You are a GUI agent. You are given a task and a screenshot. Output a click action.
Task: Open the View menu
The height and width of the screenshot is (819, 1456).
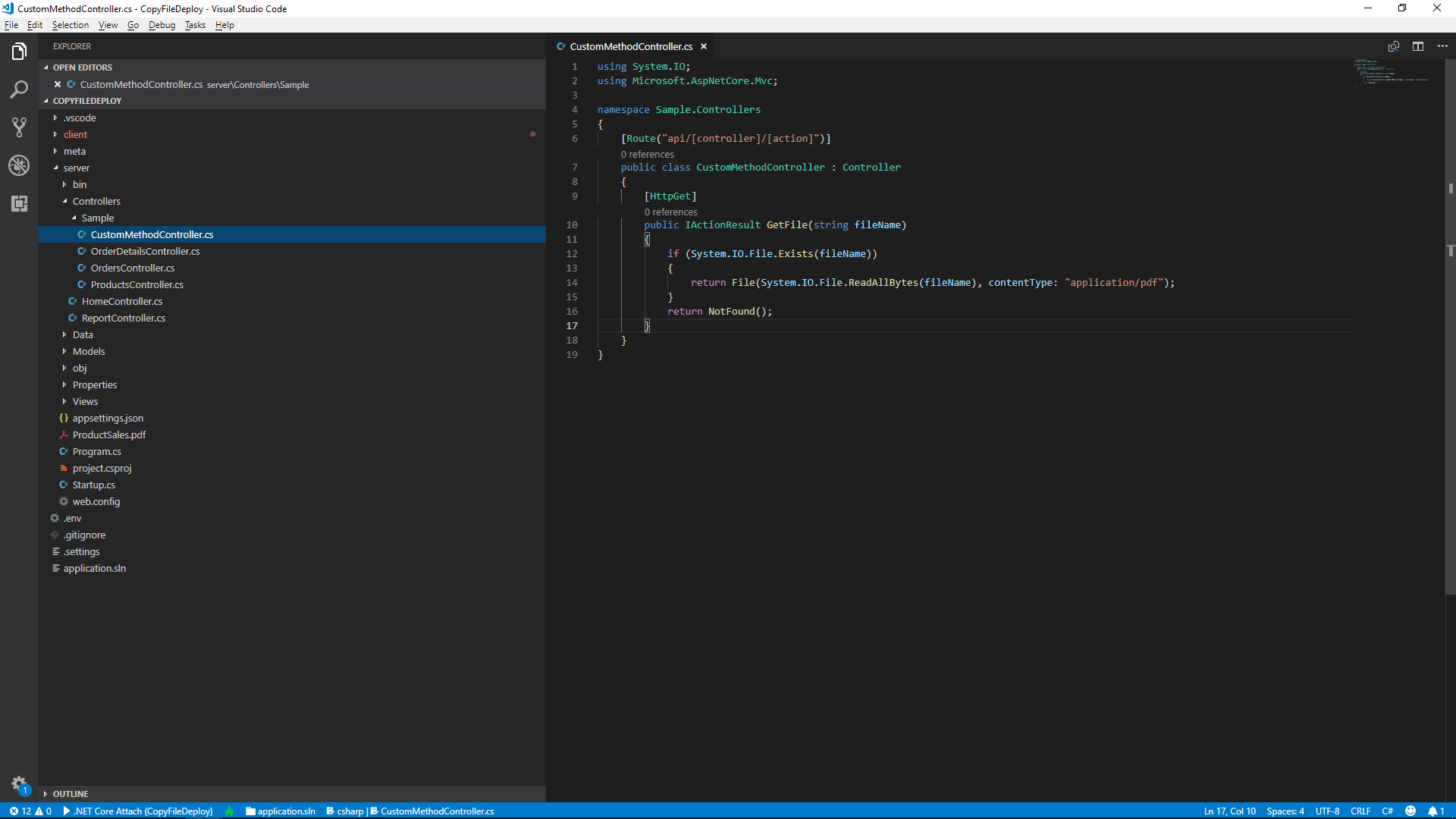(108, 25)
